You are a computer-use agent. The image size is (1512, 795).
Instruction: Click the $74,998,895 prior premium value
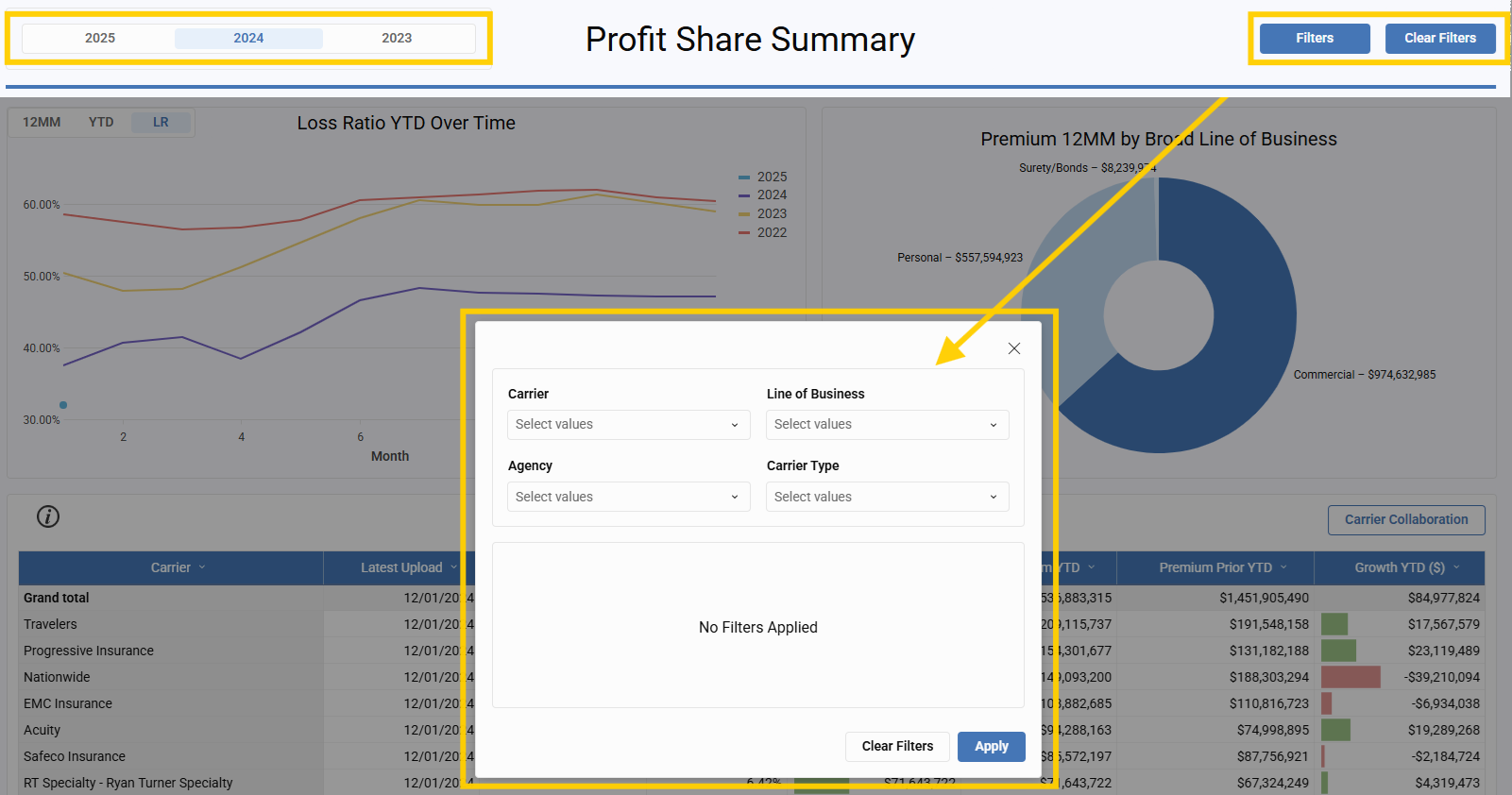pyautogui.click(x=1273, y=730)
